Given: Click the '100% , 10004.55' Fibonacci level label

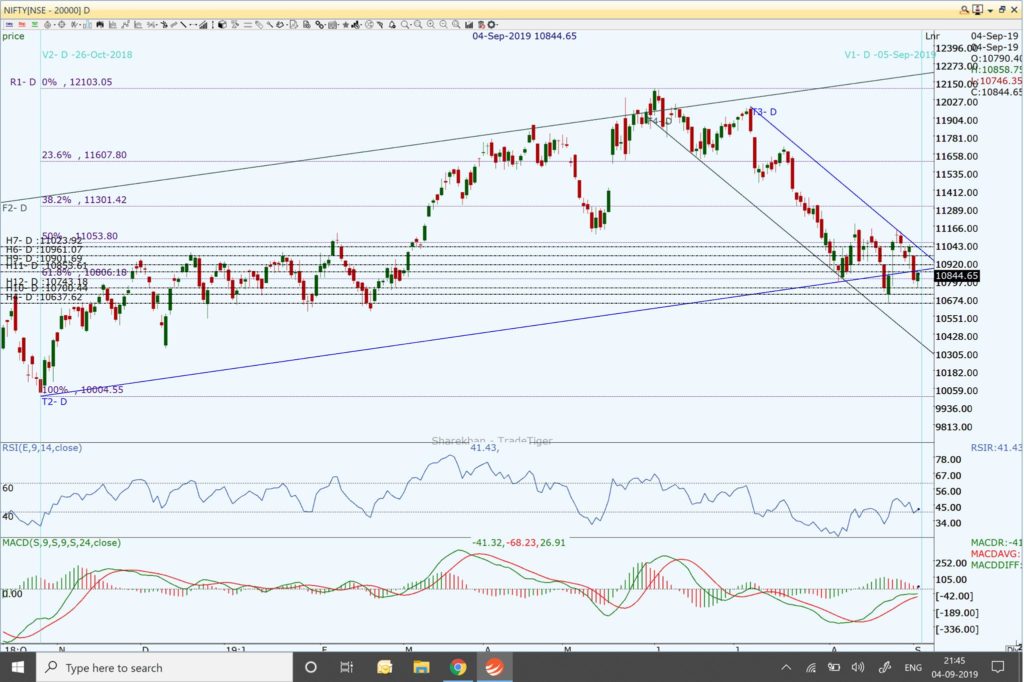Looking at the screenshot, I should coord(82,389).
